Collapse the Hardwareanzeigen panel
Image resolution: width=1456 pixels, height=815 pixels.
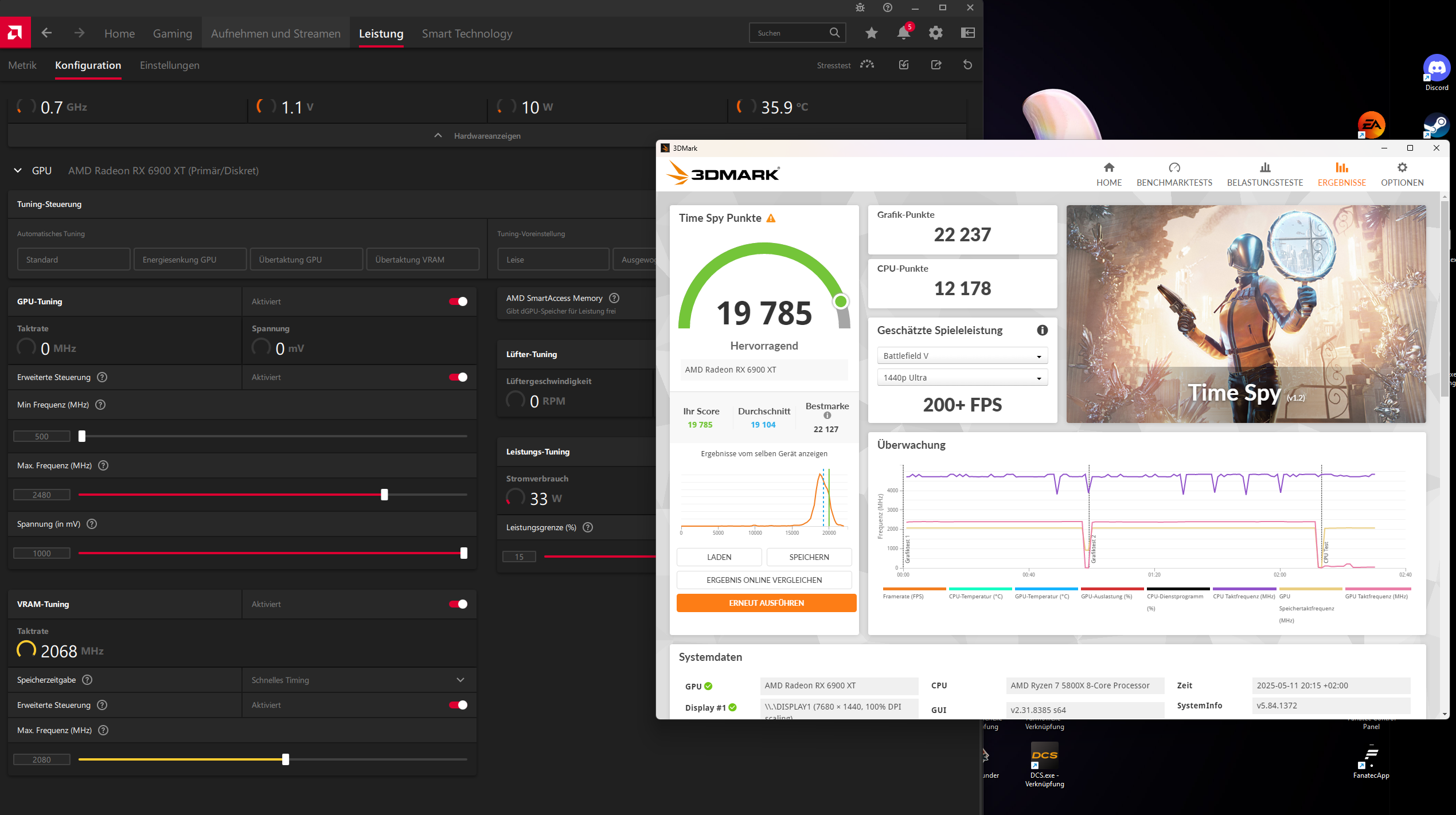click(x=438, y=136)
